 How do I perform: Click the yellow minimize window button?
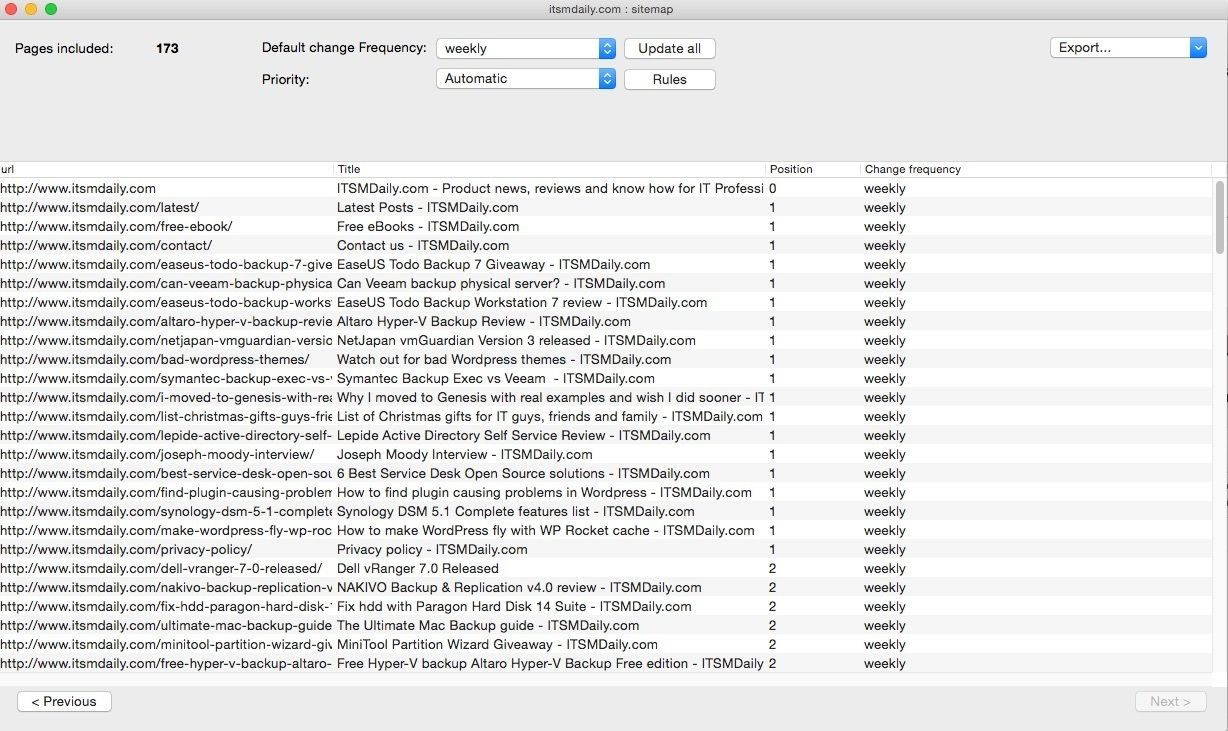[31, 9]
